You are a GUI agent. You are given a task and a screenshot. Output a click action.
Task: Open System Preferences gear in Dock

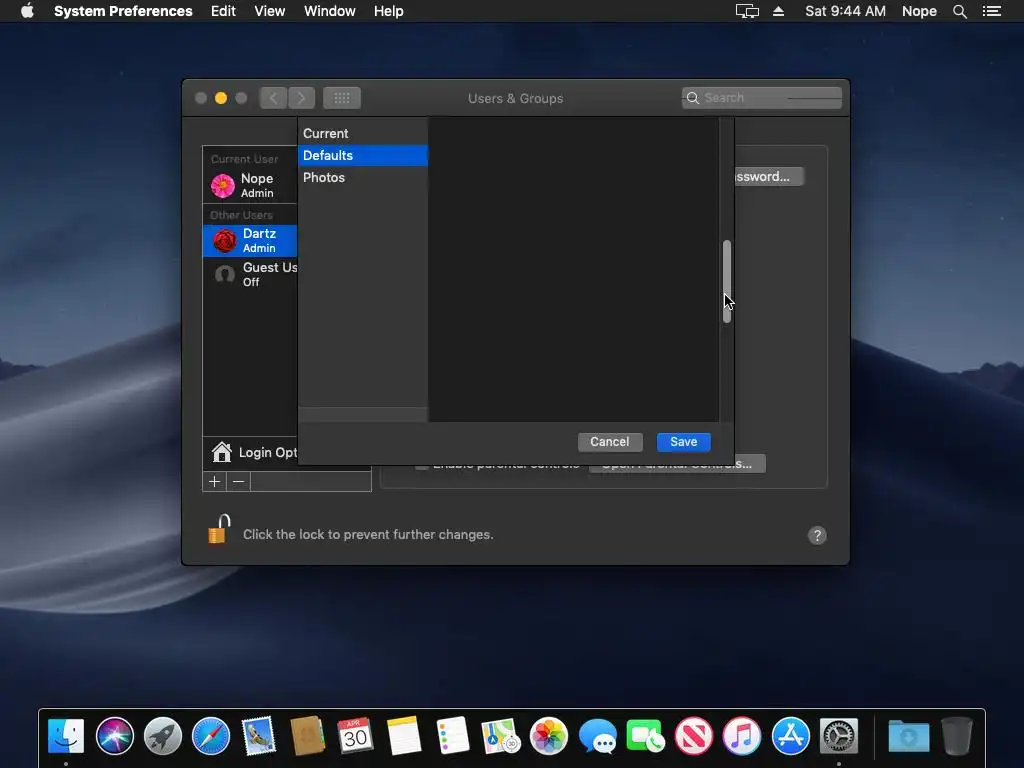coord(839,736)
